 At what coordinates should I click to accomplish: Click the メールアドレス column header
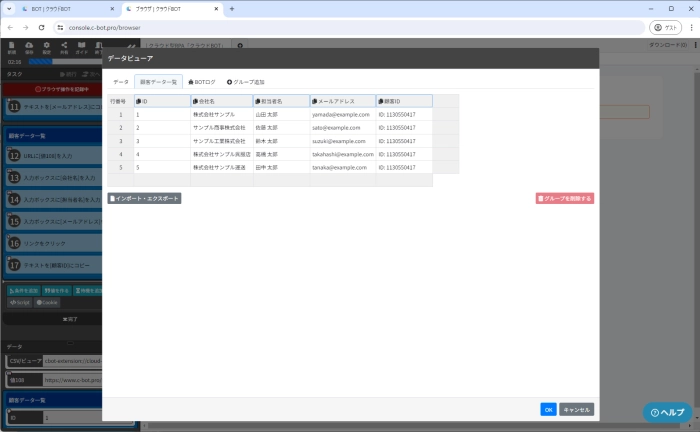342,101
